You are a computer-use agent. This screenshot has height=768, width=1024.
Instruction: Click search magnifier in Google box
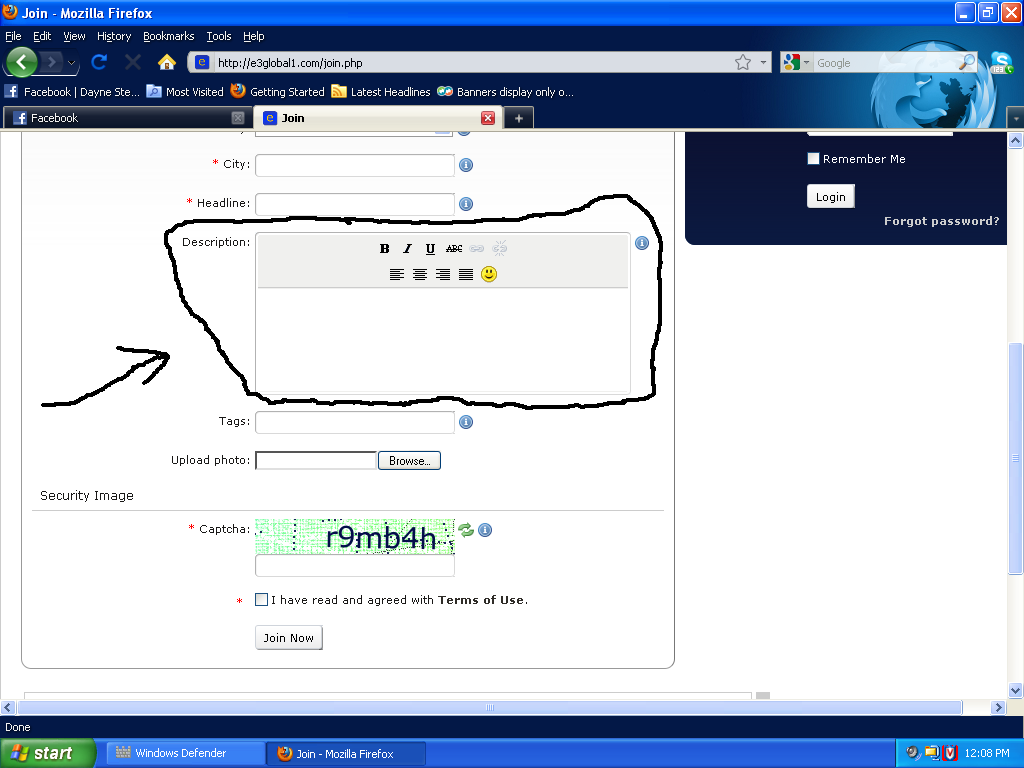[967, 63]
